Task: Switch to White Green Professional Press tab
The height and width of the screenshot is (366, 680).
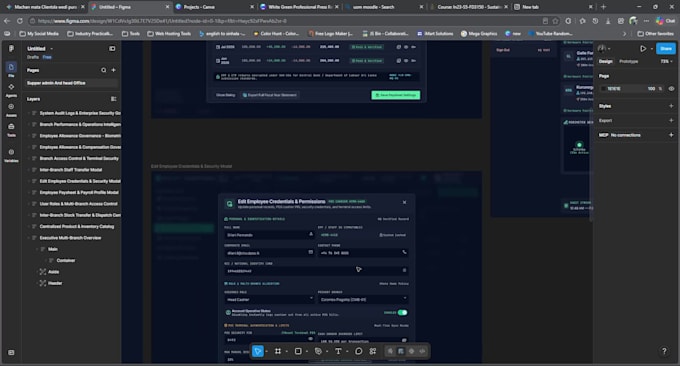Action: tap(299, 7)
